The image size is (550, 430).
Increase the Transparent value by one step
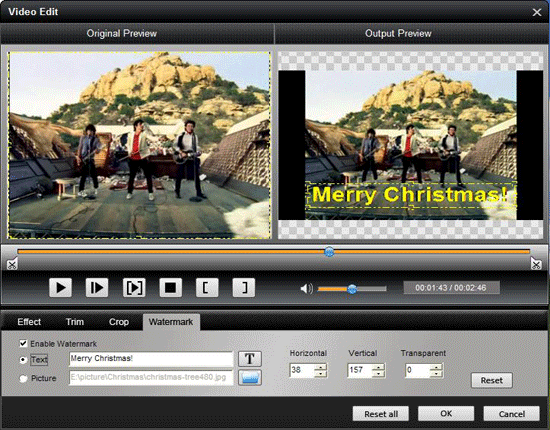436,367
